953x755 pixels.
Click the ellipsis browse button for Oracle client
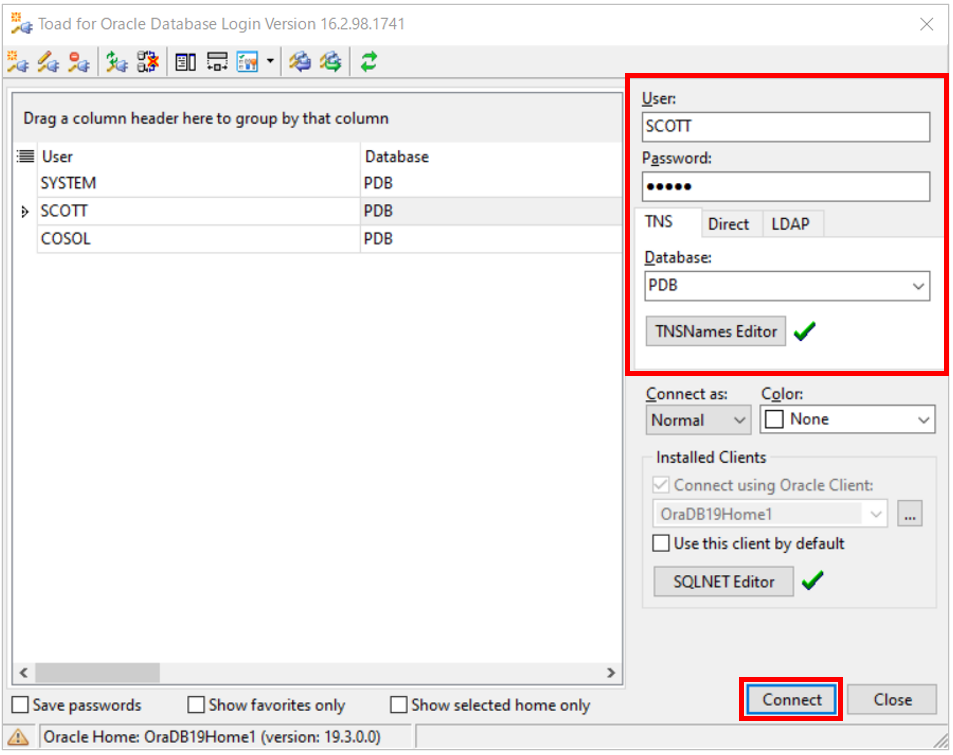910,514
